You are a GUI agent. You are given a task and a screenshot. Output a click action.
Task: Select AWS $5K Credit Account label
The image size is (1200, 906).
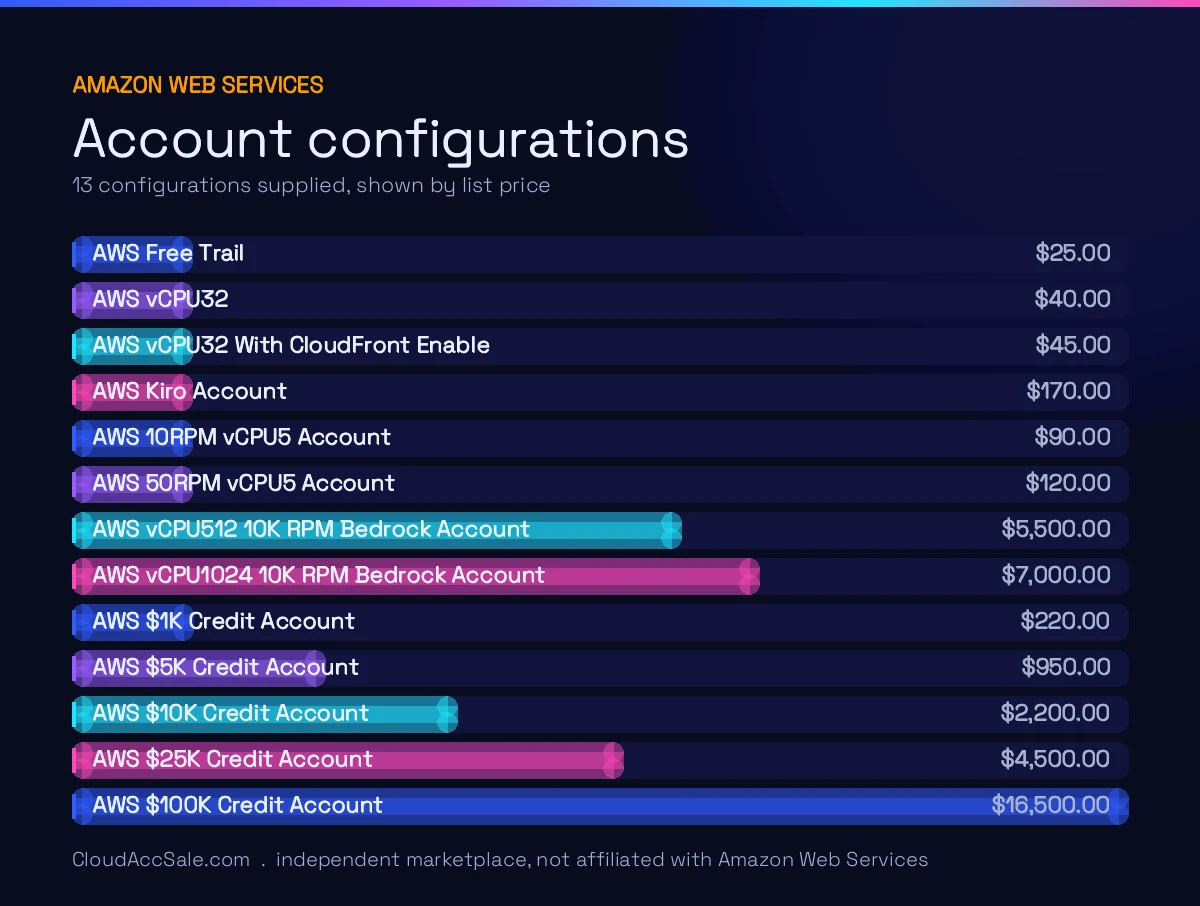tap(226, 667)
